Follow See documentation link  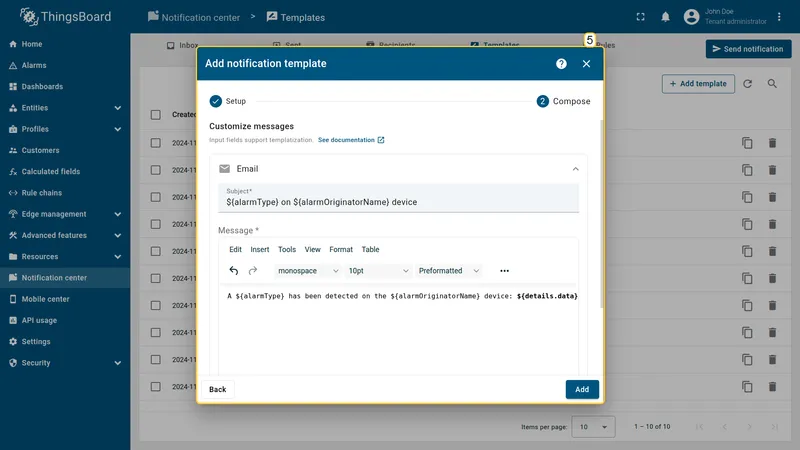351,140
